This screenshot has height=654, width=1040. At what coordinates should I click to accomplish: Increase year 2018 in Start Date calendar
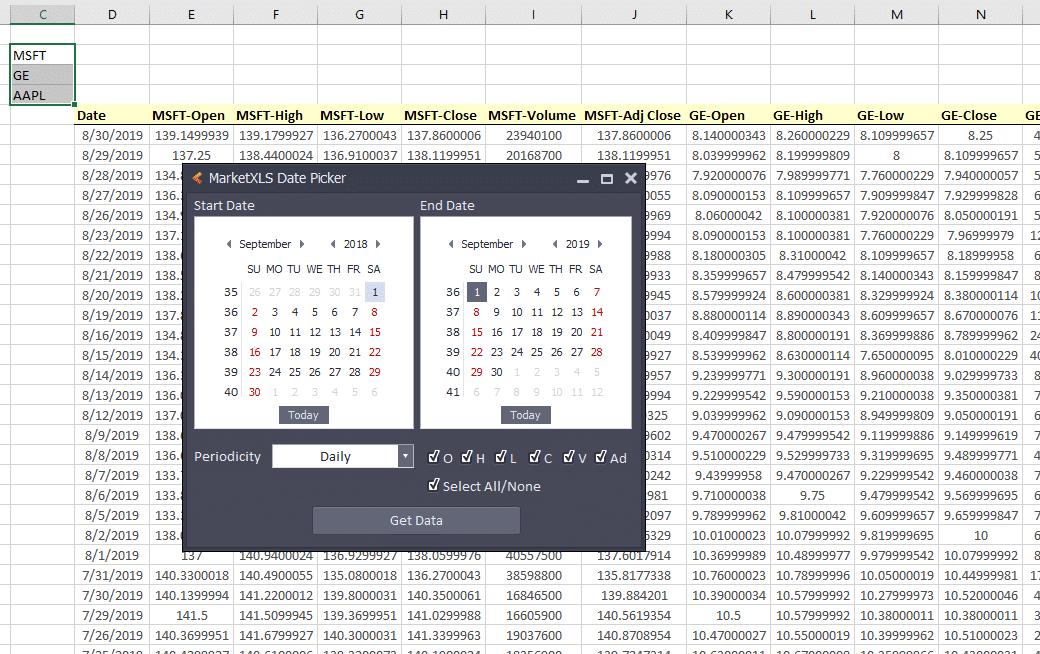(x=378, y=244)
